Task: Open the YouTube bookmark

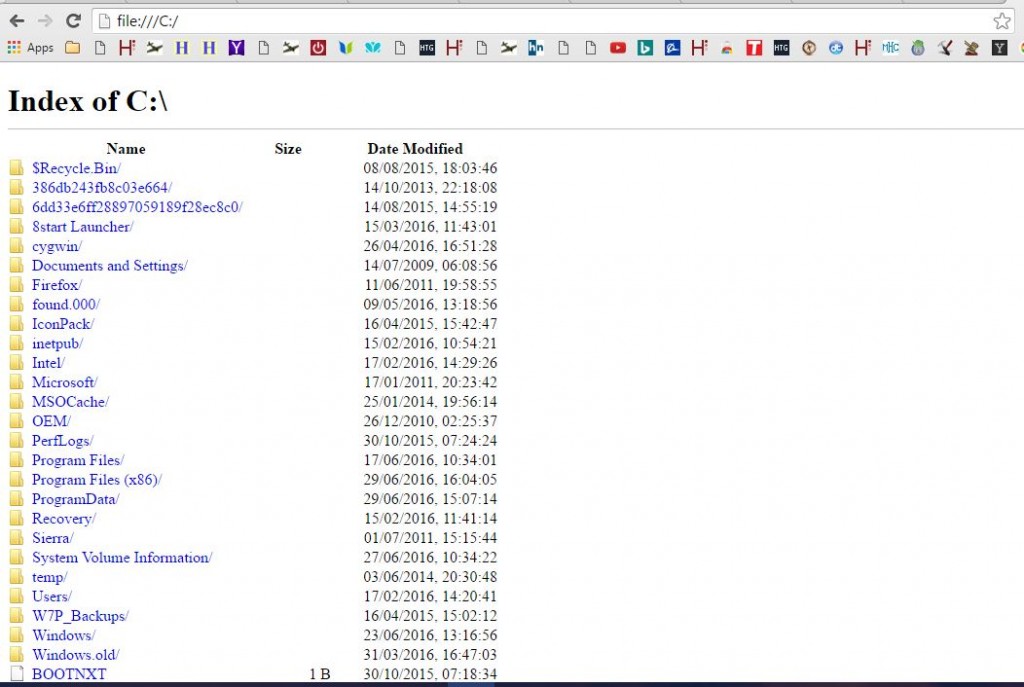Action: click(x=618, y=48)
